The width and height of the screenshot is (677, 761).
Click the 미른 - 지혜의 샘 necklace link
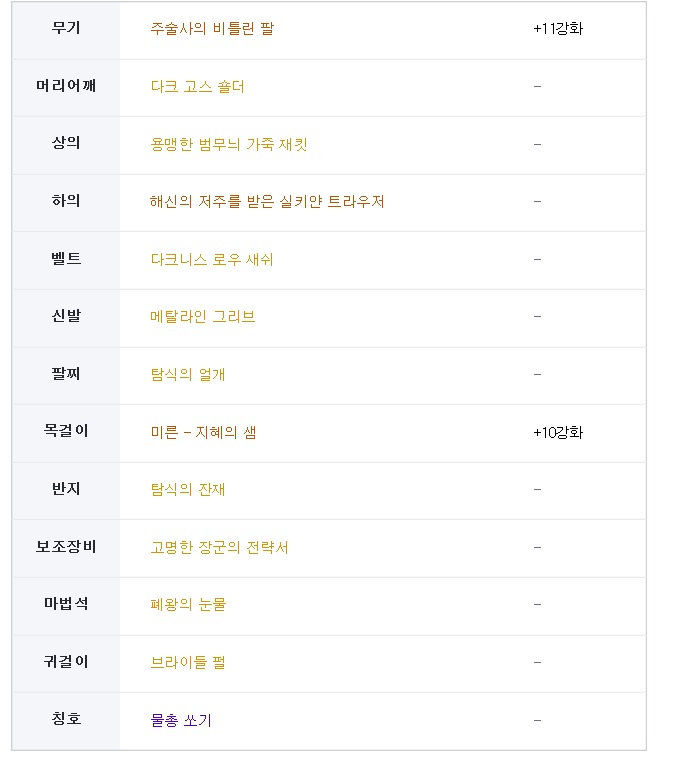pyautogui.click(x=204, y=433)
